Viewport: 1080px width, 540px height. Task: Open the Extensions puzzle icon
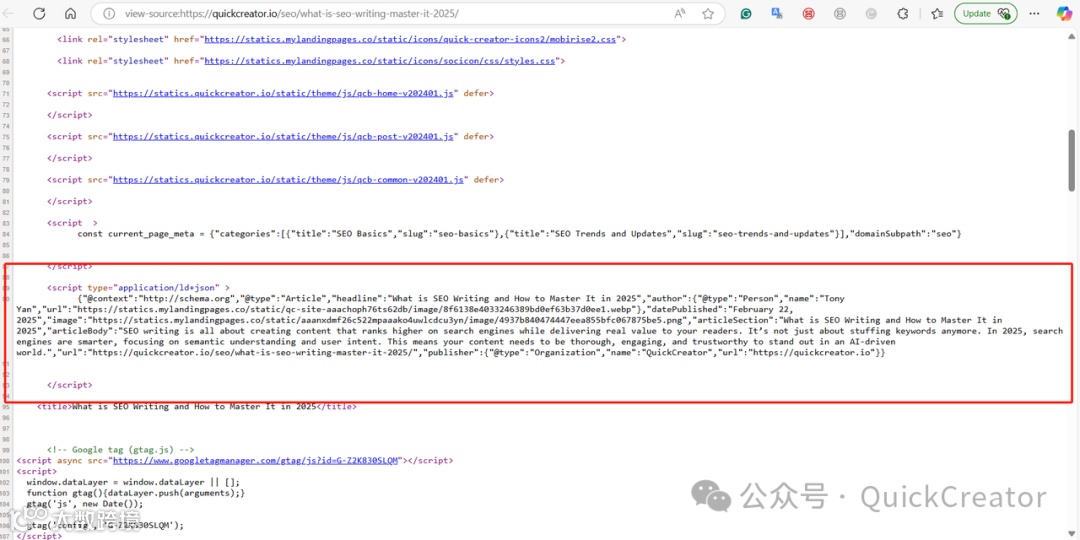point(902,14)
